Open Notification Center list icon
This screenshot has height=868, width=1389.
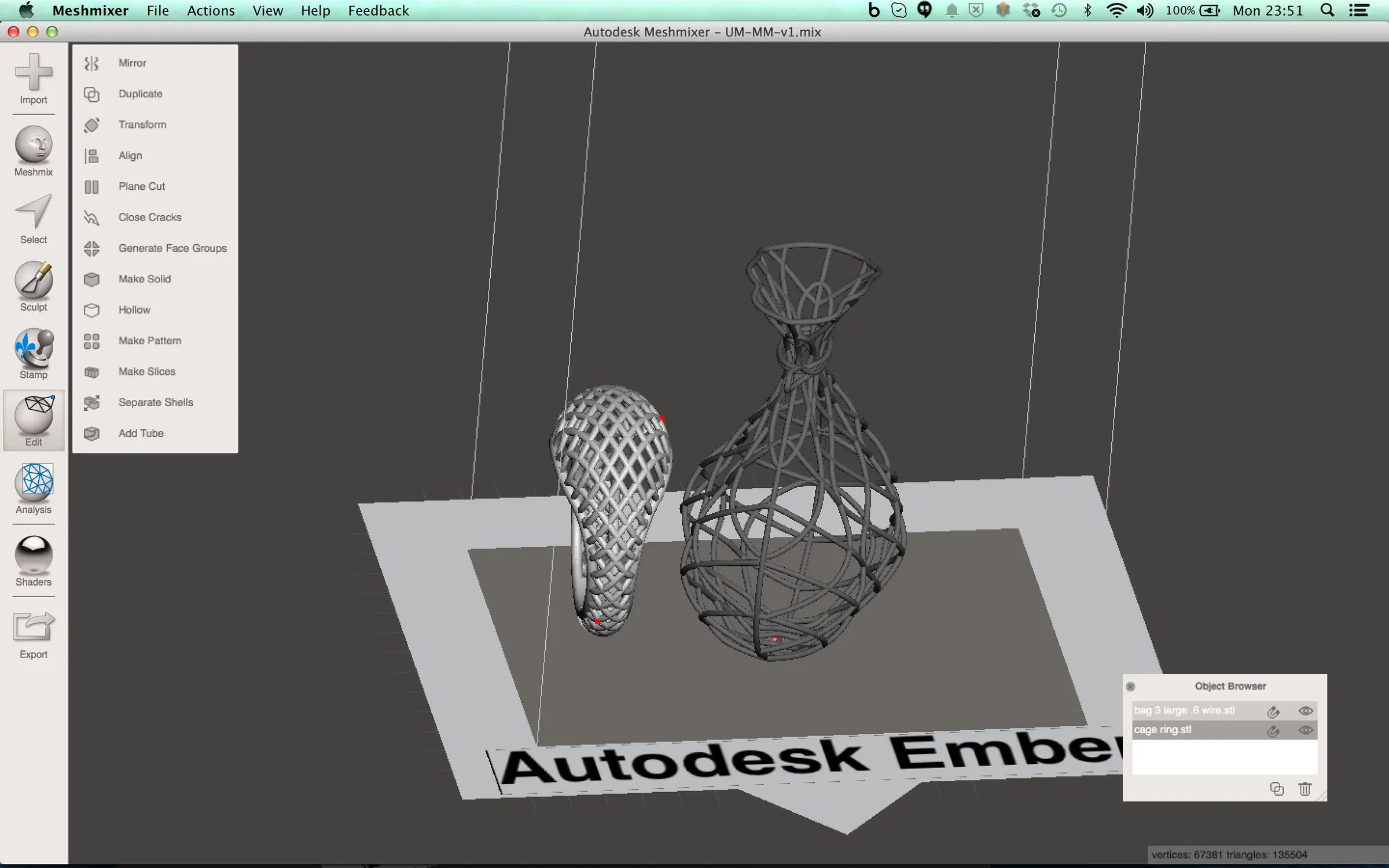pyautogui.click(x=1359, y=10)
